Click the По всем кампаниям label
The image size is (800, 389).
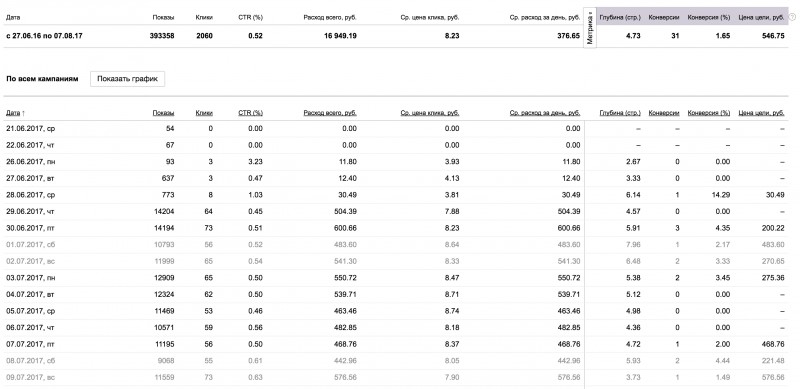click(x=42, y=79)
